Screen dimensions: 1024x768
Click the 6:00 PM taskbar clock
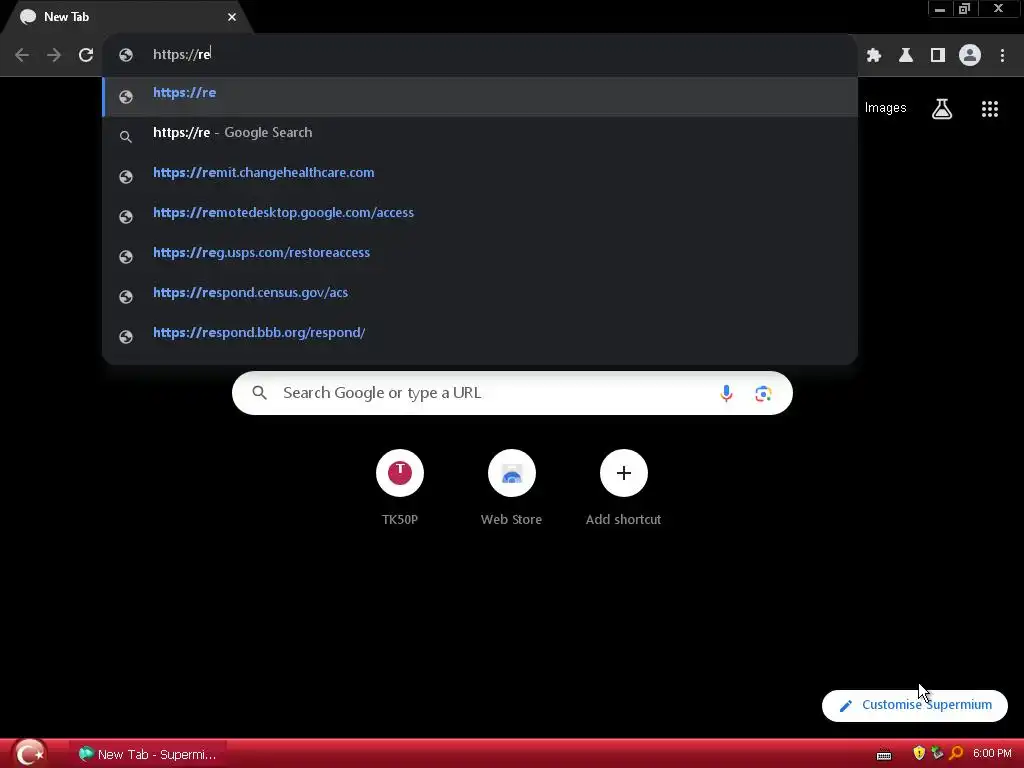992,754
